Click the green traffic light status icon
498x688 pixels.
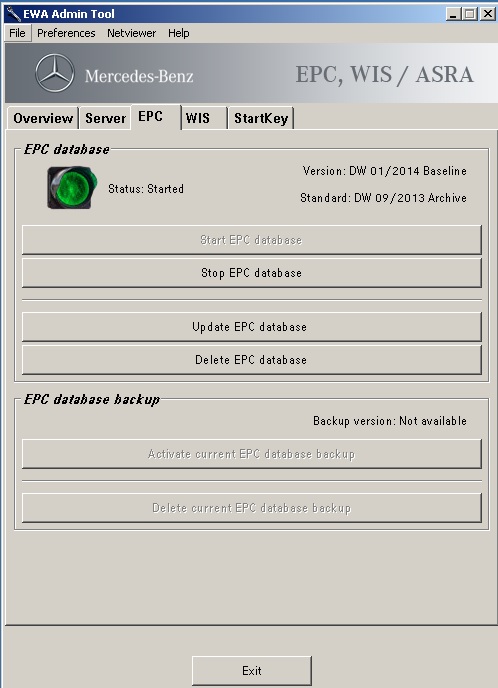72,188
